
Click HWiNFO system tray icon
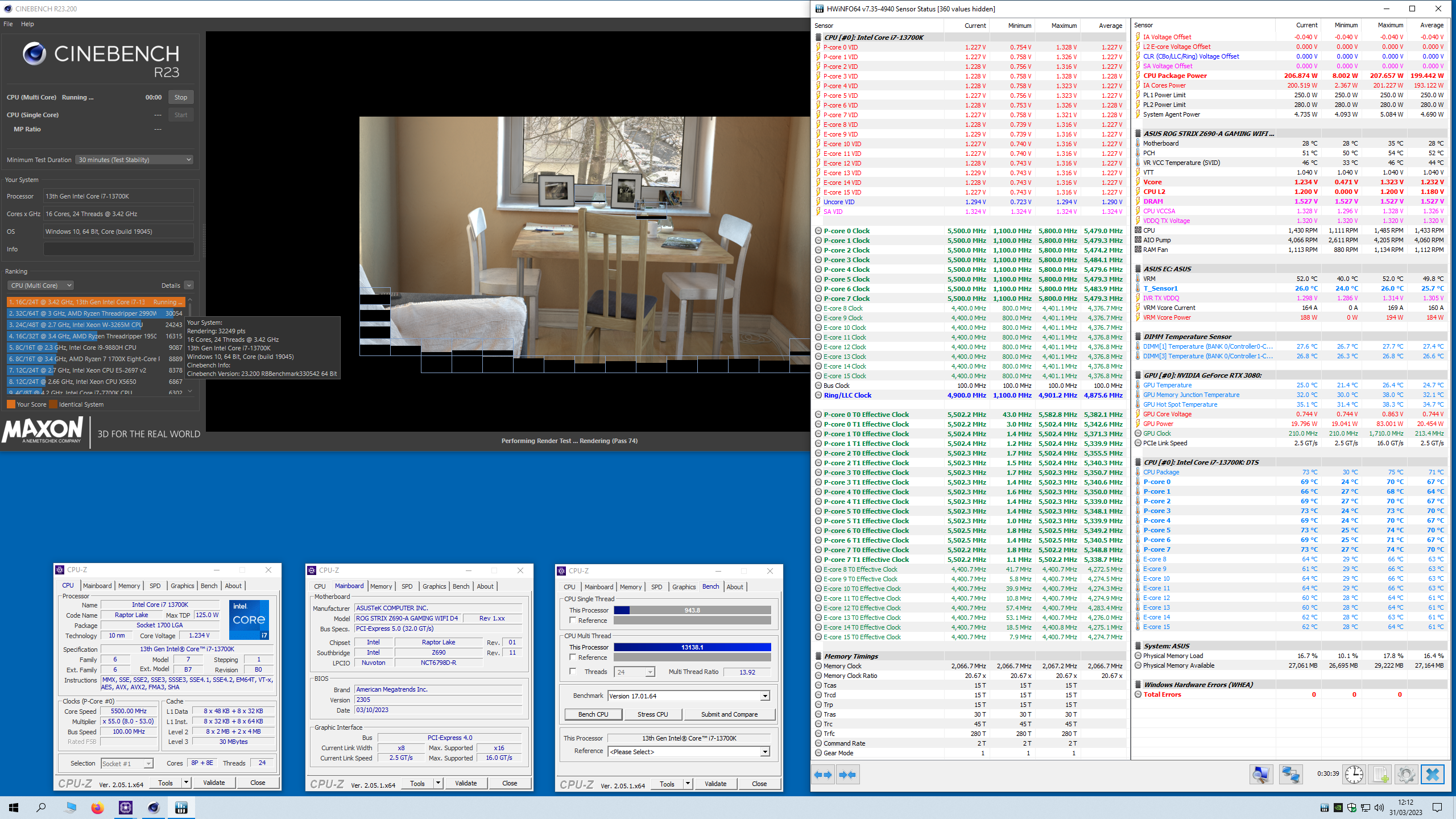(x=1325, y=808)
